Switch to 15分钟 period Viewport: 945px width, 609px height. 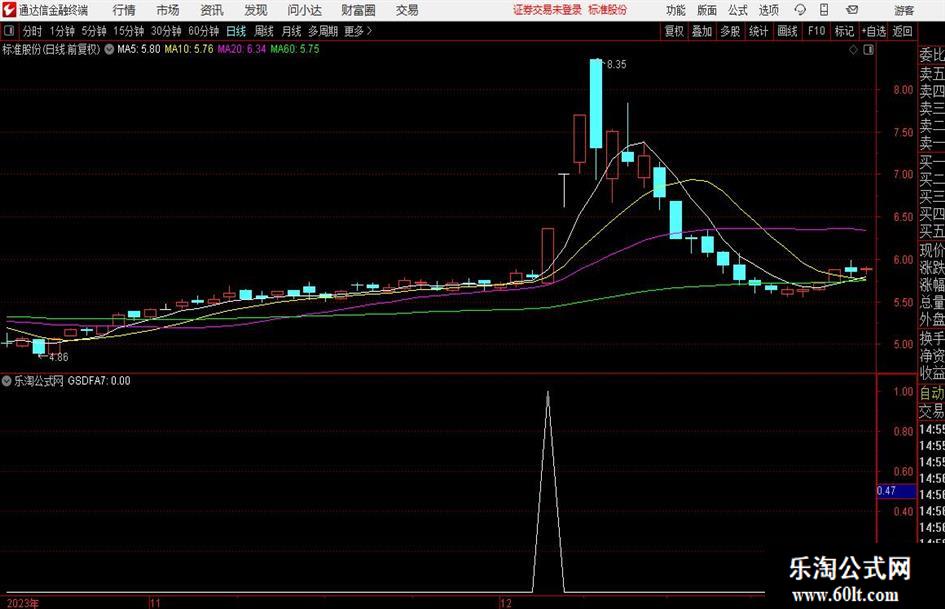tap(129, 31)
